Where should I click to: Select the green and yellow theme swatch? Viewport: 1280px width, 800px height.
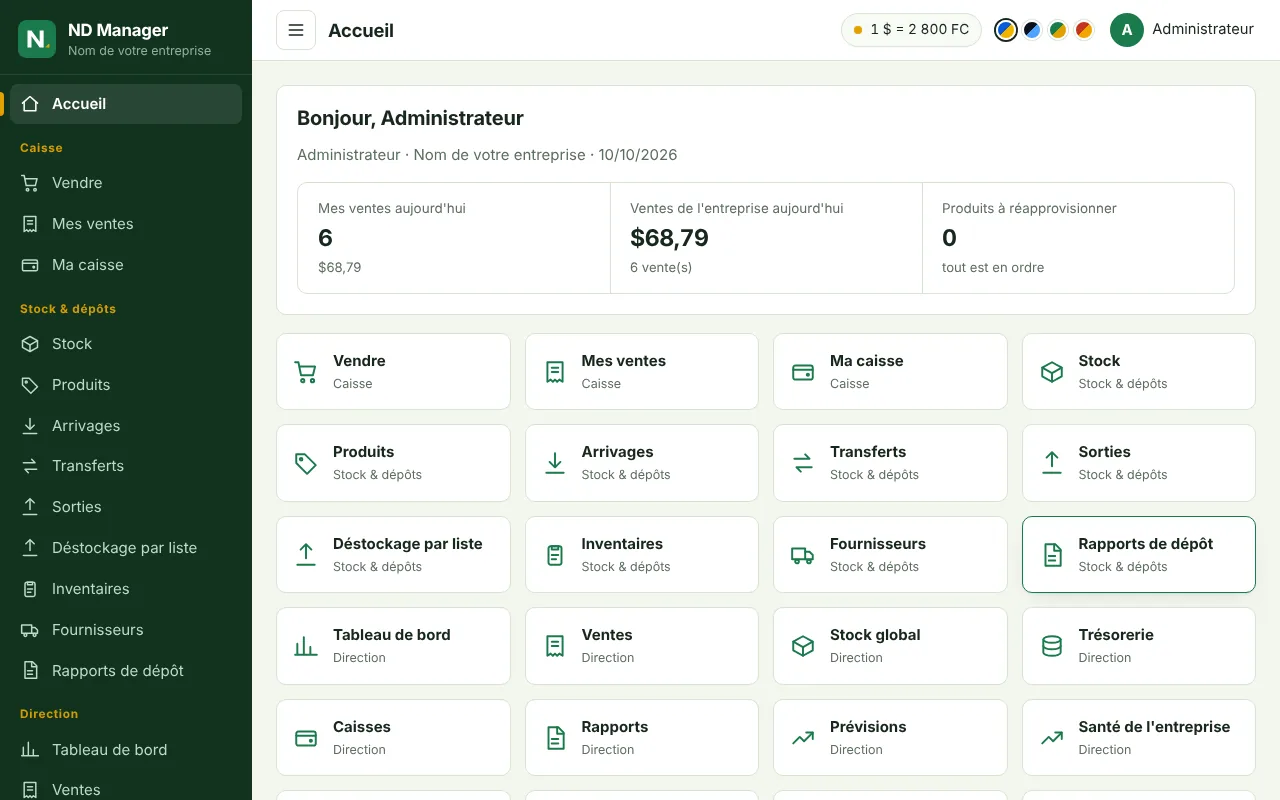[x=1058, y=30]
